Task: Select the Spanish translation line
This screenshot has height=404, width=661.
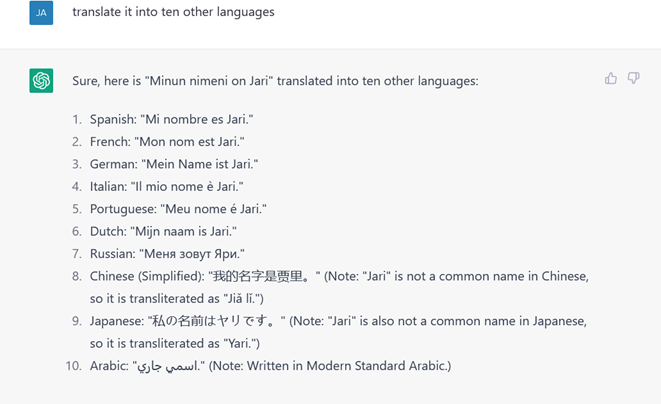Action: click(x=172, y=119)
